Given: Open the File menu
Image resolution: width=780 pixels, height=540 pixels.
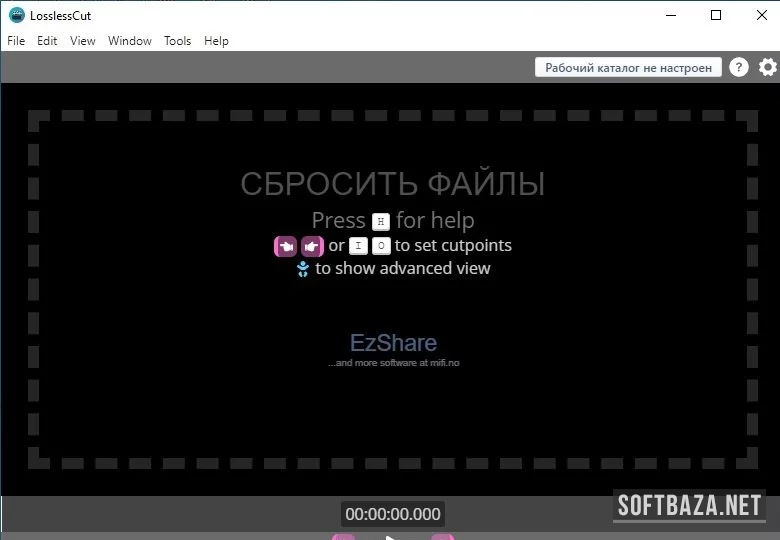Looking at the screenshot, I should (x=16, y=41).
